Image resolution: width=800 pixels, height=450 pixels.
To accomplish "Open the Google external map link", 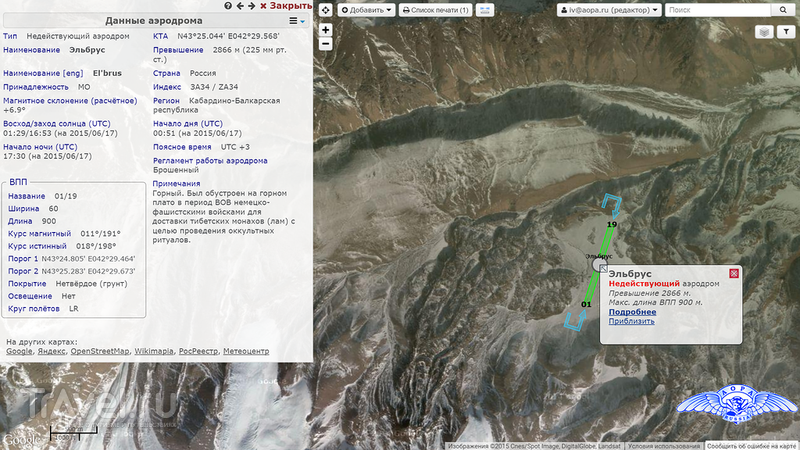I will pyautogui.click(x=19, y=351).
